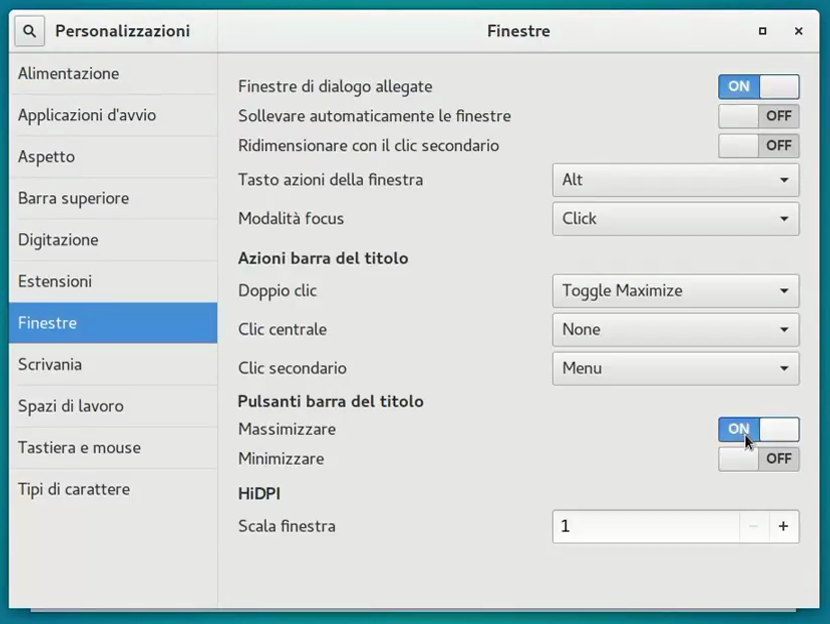Viewport: 830px width, 624px height.
Task: Increase window scale with plus button
Action: [x=783, y=526]
